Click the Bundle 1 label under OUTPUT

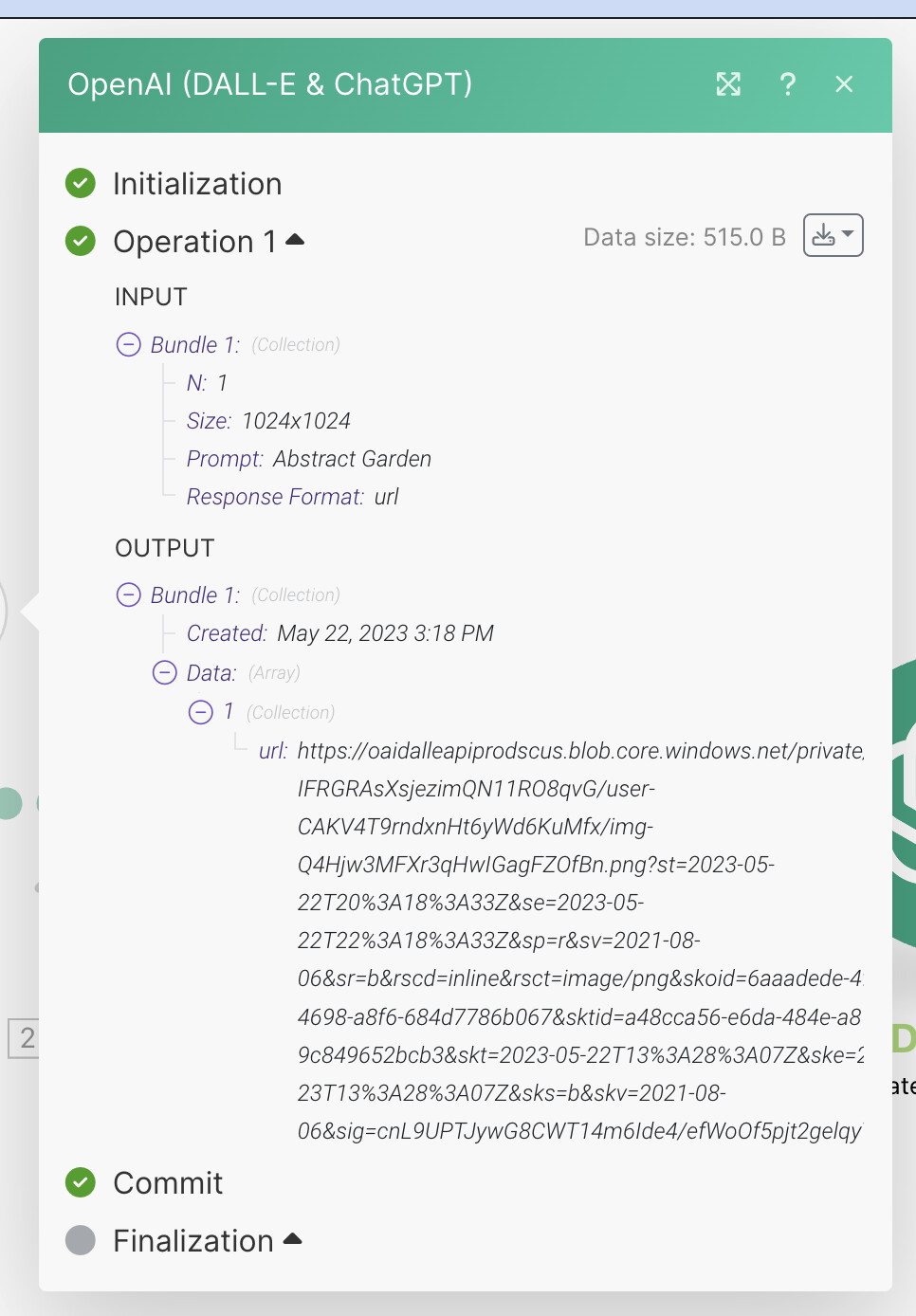click(195, 595)
